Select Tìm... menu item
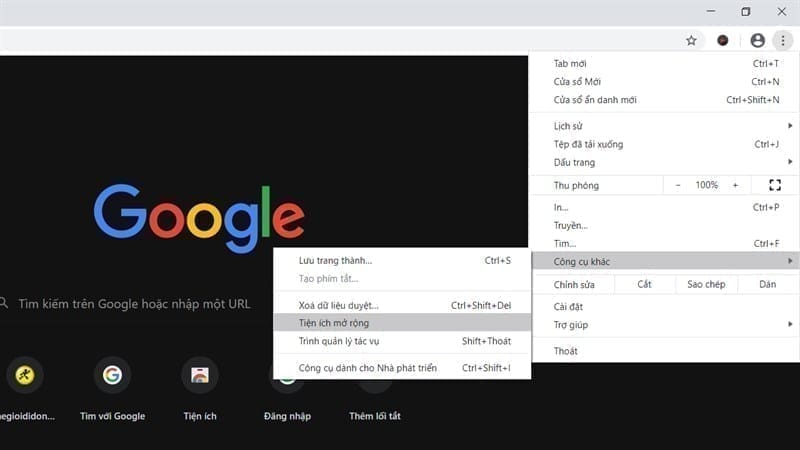 [x=665, y=244]
